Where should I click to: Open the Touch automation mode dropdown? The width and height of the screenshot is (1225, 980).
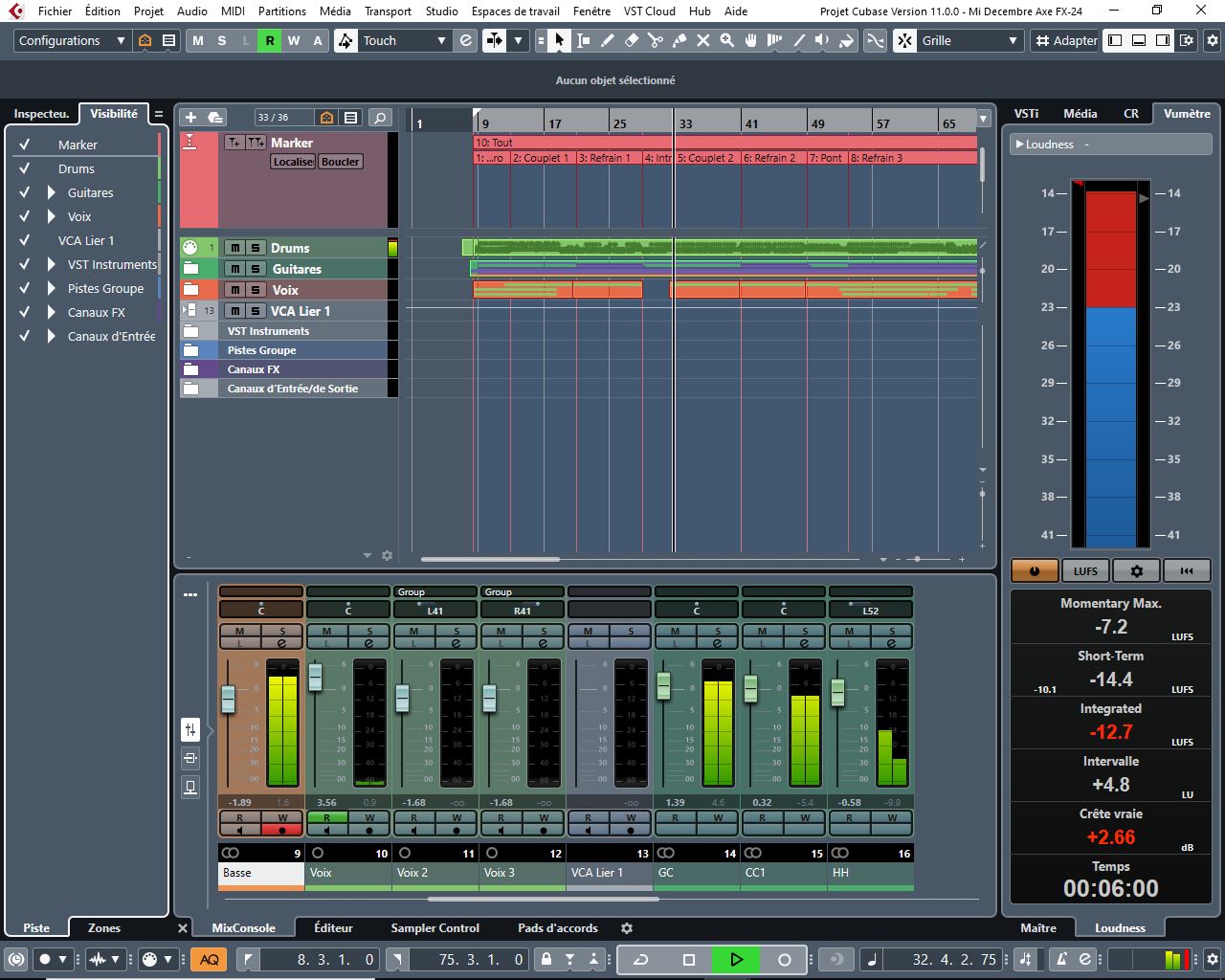(x=404, y=40)
